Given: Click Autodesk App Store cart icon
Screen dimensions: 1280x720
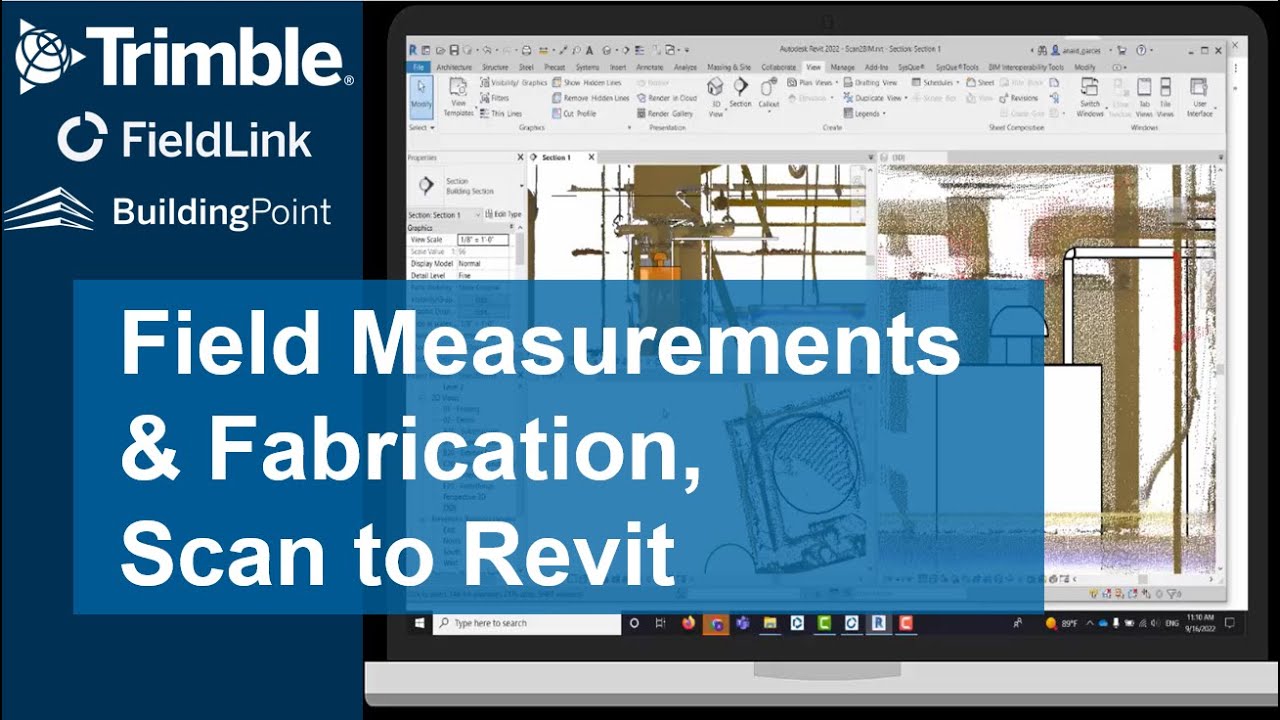Looking at the screenshot, I should pos(1122,49).
